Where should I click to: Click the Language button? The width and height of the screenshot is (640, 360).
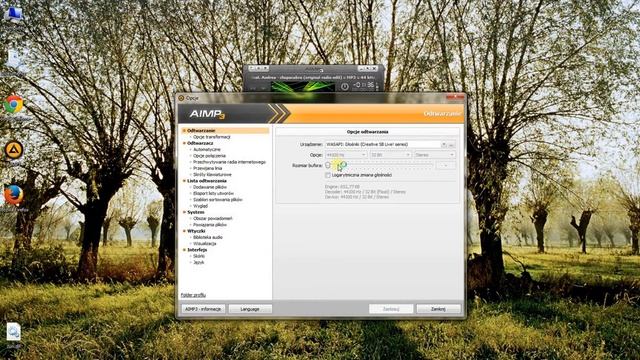[250, 309]
